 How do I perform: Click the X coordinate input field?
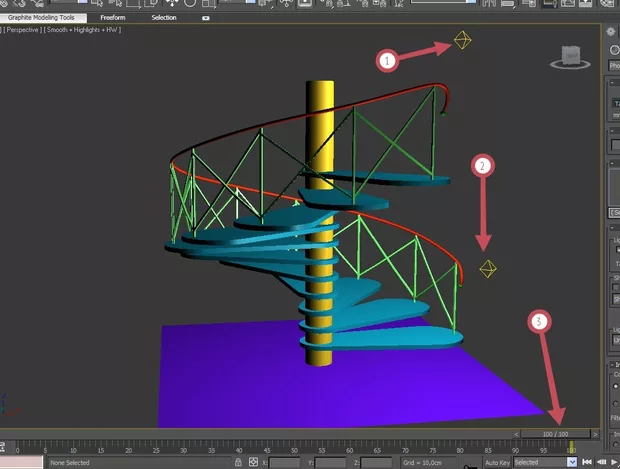click(x=286, y=462)
